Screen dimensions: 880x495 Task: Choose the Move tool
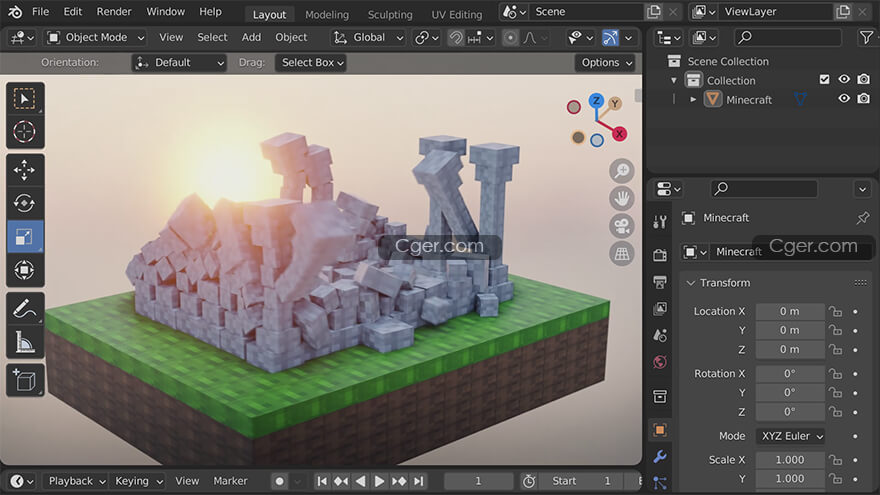pyautogui.click(x=24, y=170)
